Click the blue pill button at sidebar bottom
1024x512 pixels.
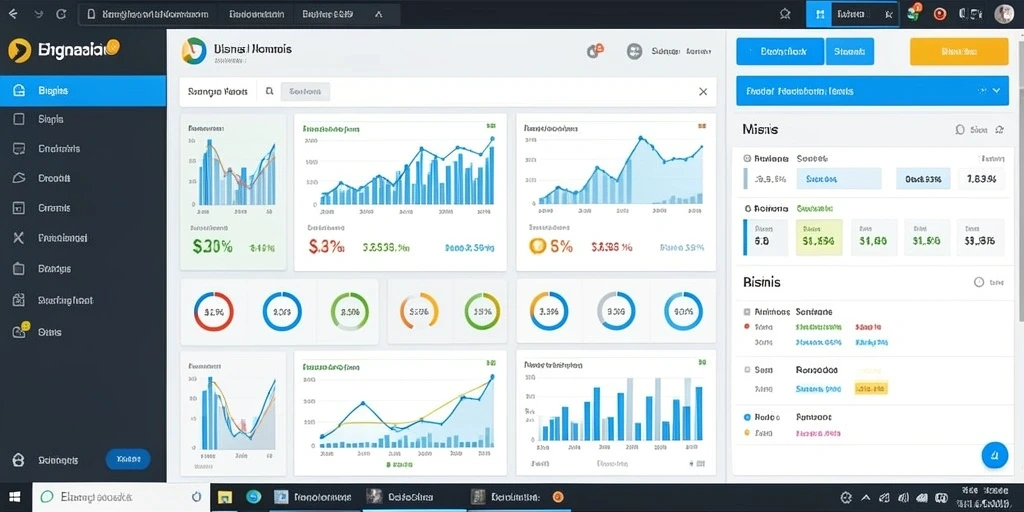tap(128, 460)
